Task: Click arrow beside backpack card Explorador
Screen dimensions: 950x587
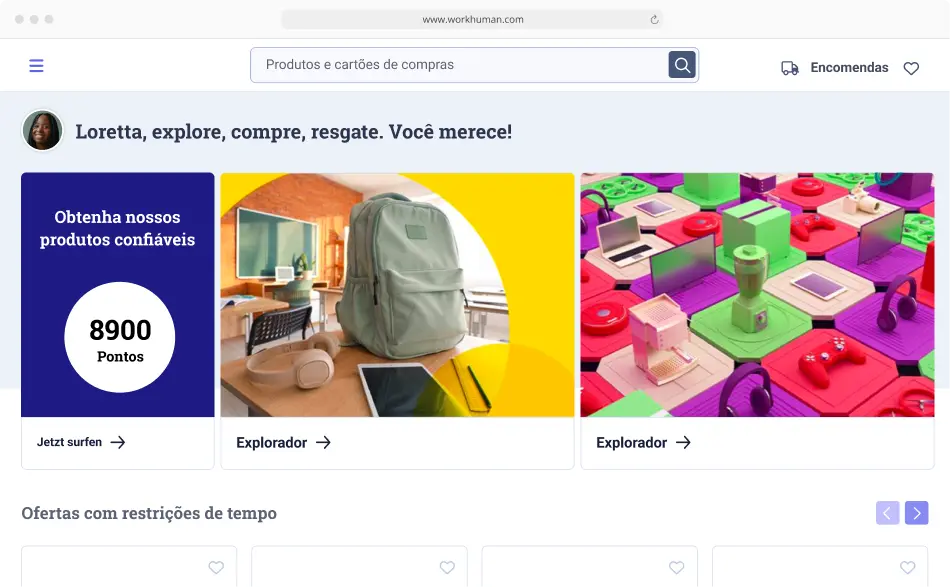Action: (x=324, y=443)
